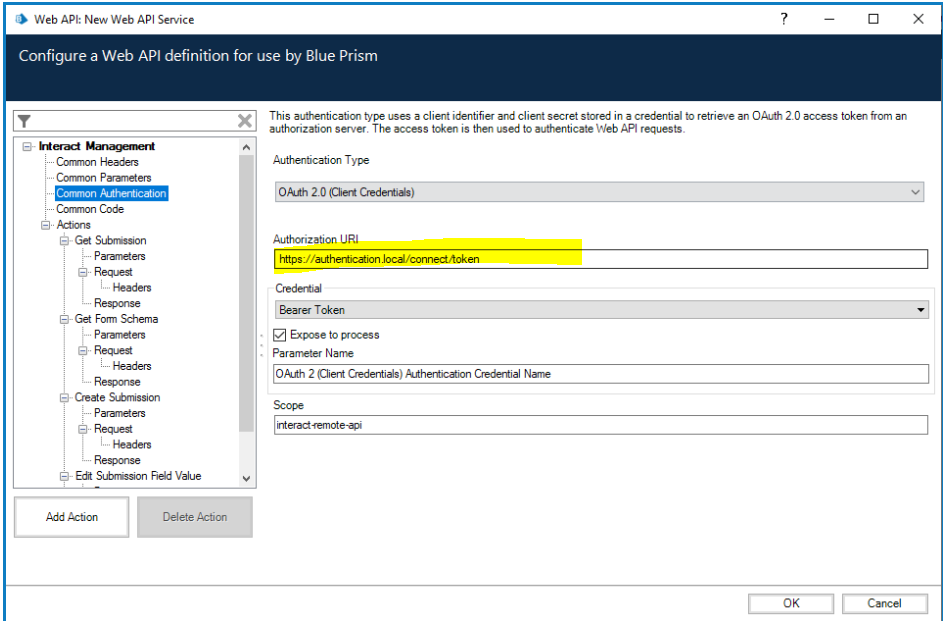Select Common Headers in the tree
Screen dimensions: 943x621
point(97,162)
